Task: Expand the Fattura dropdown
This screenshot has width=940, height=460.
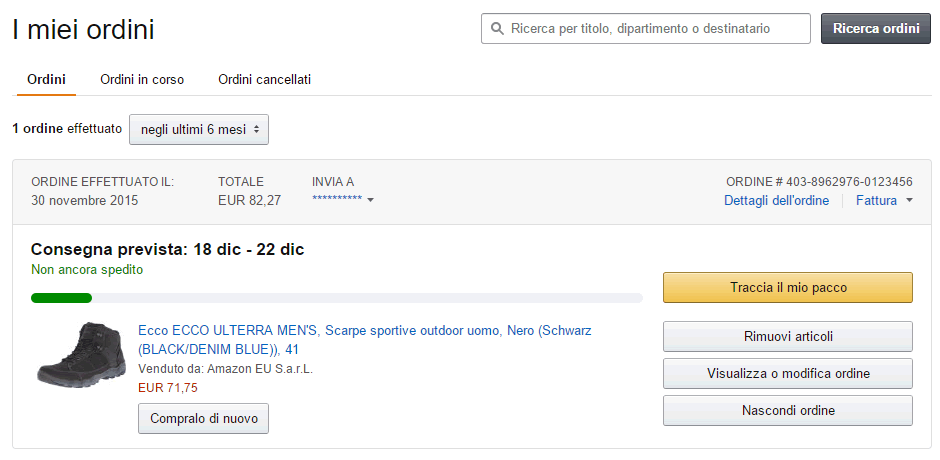Action: coord(884,201)
